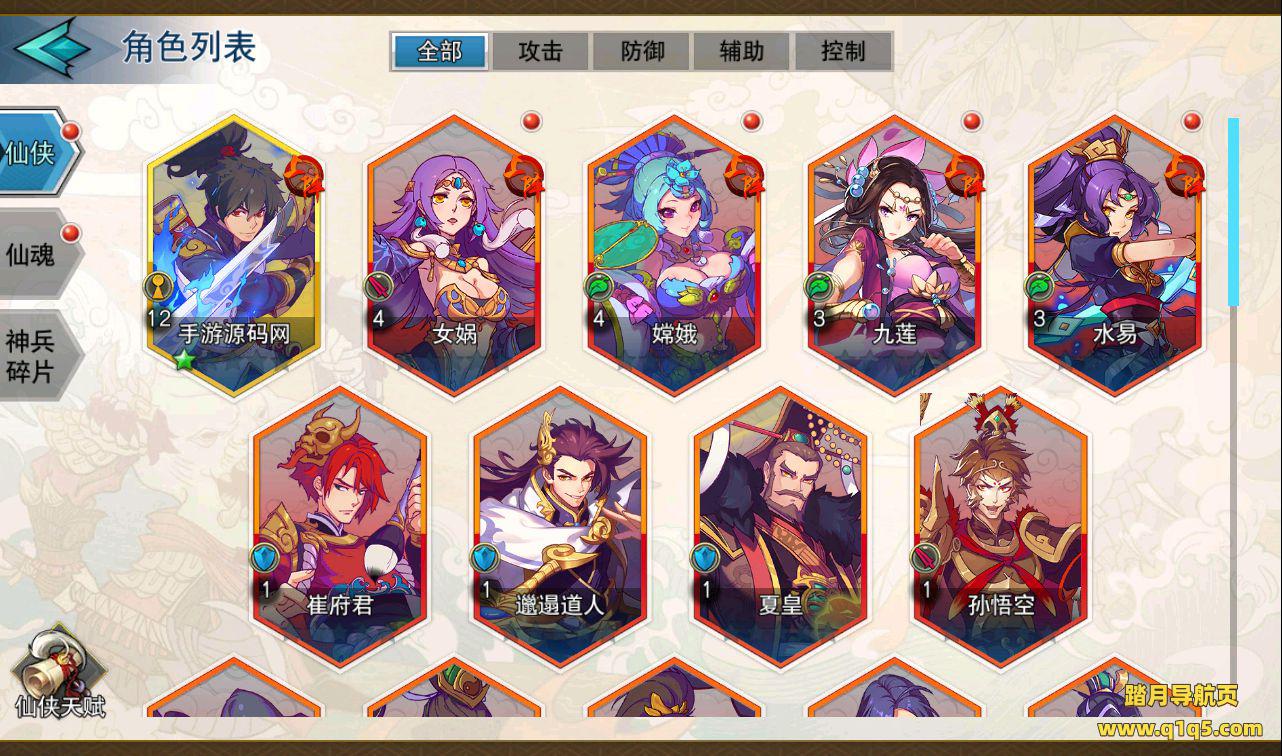Open the 仙侠 side category
The height and width of the screenshot is (756, 1282).
(38, 153)
